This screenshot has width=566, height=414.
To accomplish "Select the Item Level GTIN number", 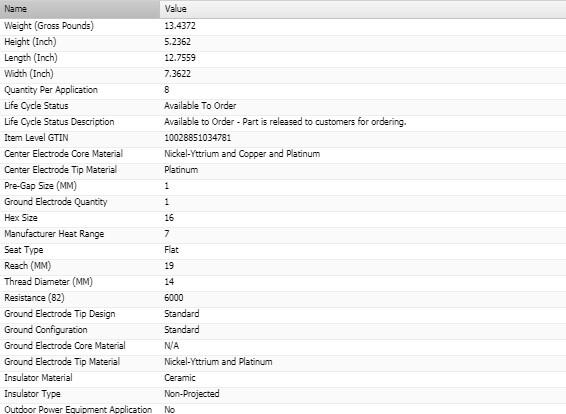I will click(x=198, y=138).
